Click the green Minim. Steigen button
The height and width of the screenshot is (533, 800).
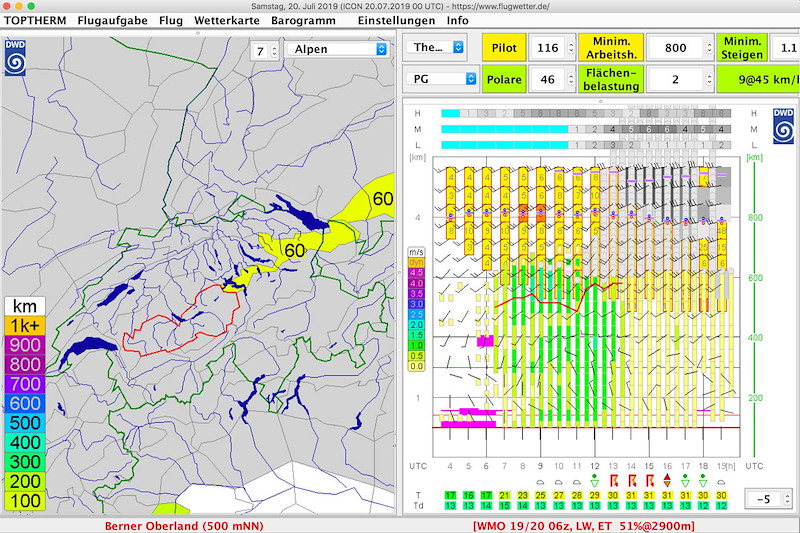coord(742,48)
